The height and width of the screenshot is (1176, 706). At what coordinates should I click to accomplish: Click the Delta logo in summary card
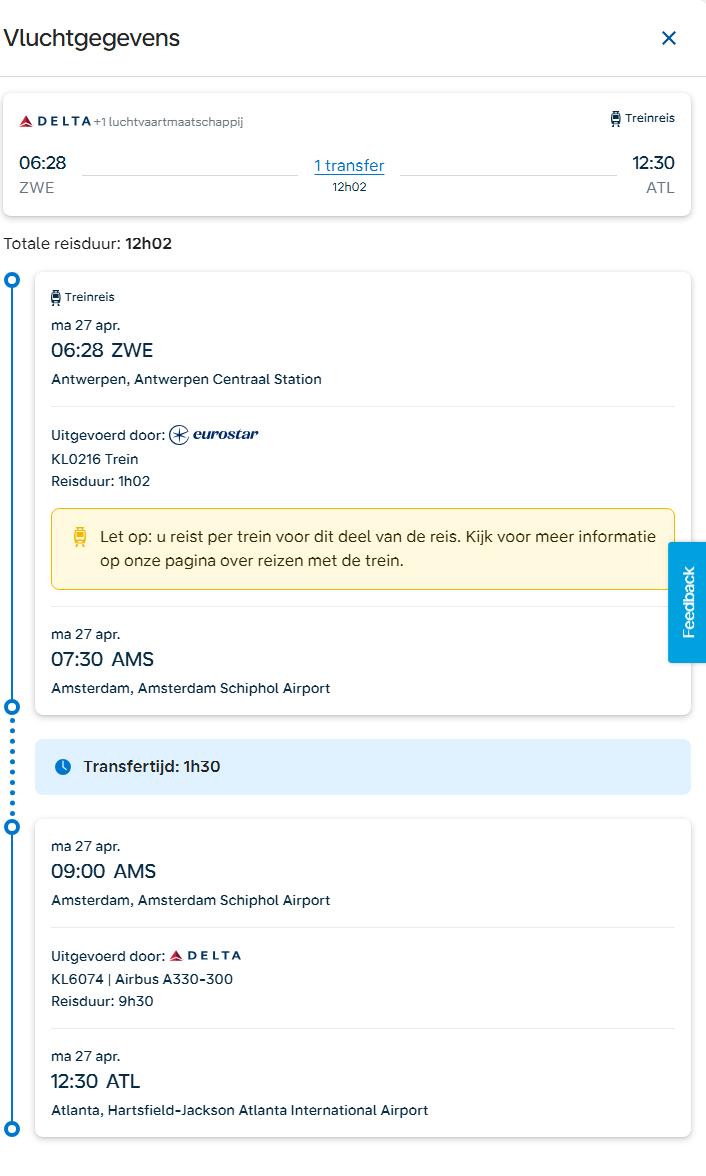pos(55,122)
